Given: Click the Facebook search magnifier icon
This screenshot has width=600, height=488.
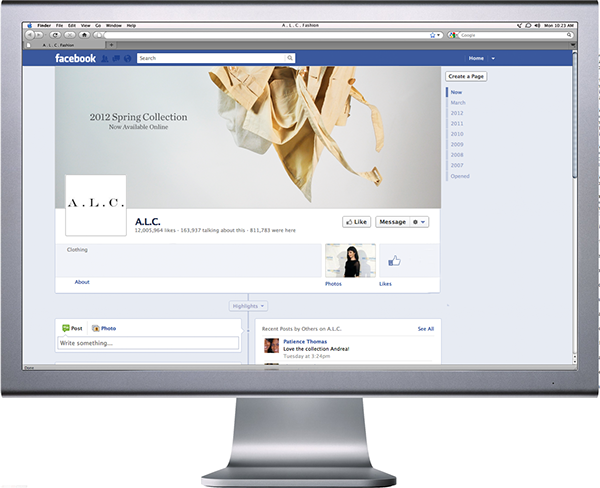Looking at the screenshot, I should coord(290,58).
